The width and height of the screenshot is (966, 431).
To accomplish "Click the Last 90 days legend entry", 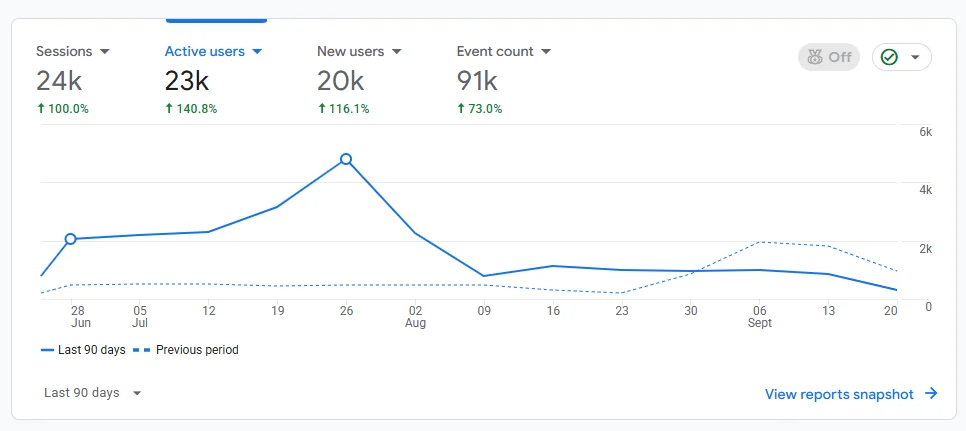I will 83,350.
